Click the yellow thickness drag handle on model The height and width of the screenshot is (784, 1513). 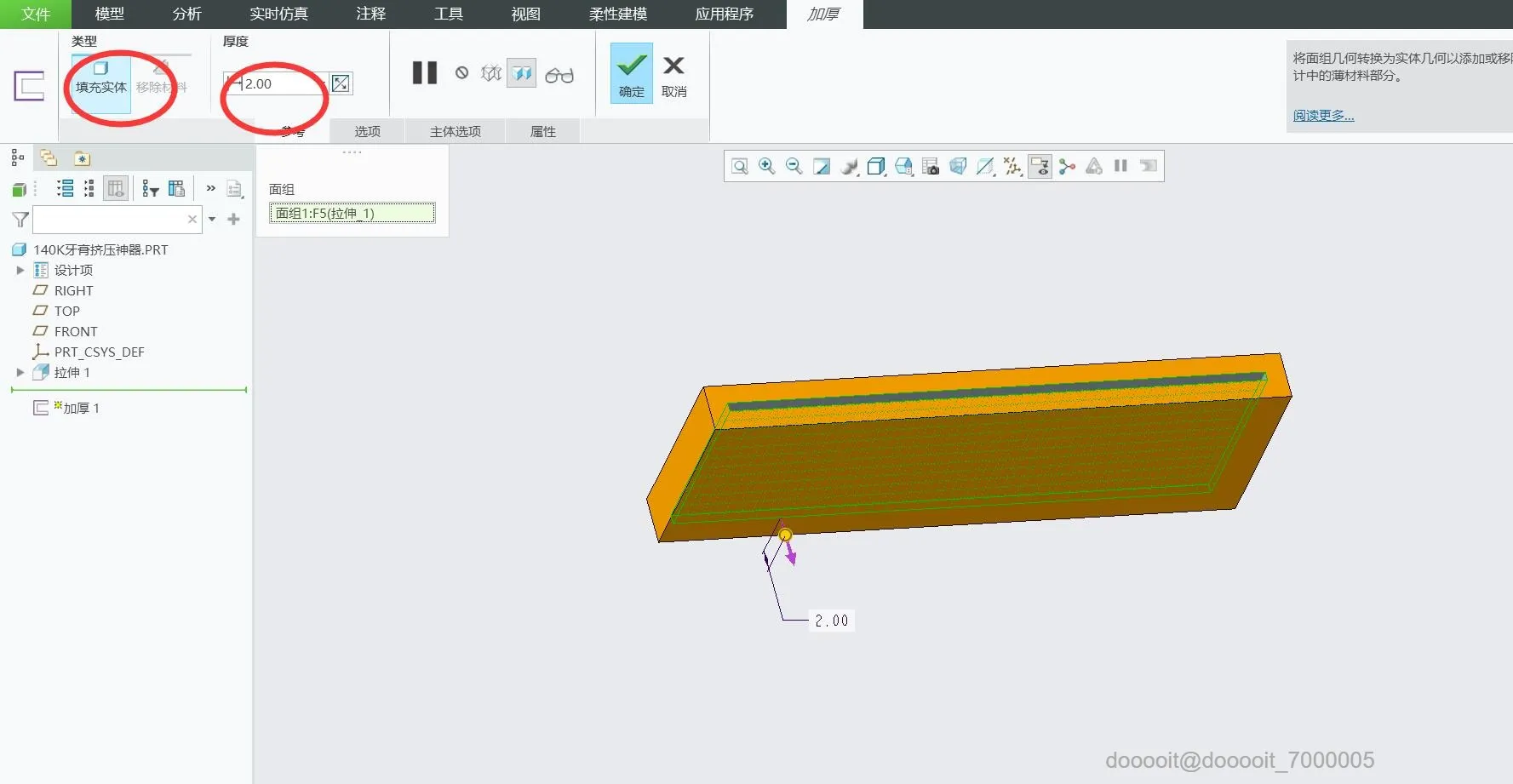click(785, 535)
